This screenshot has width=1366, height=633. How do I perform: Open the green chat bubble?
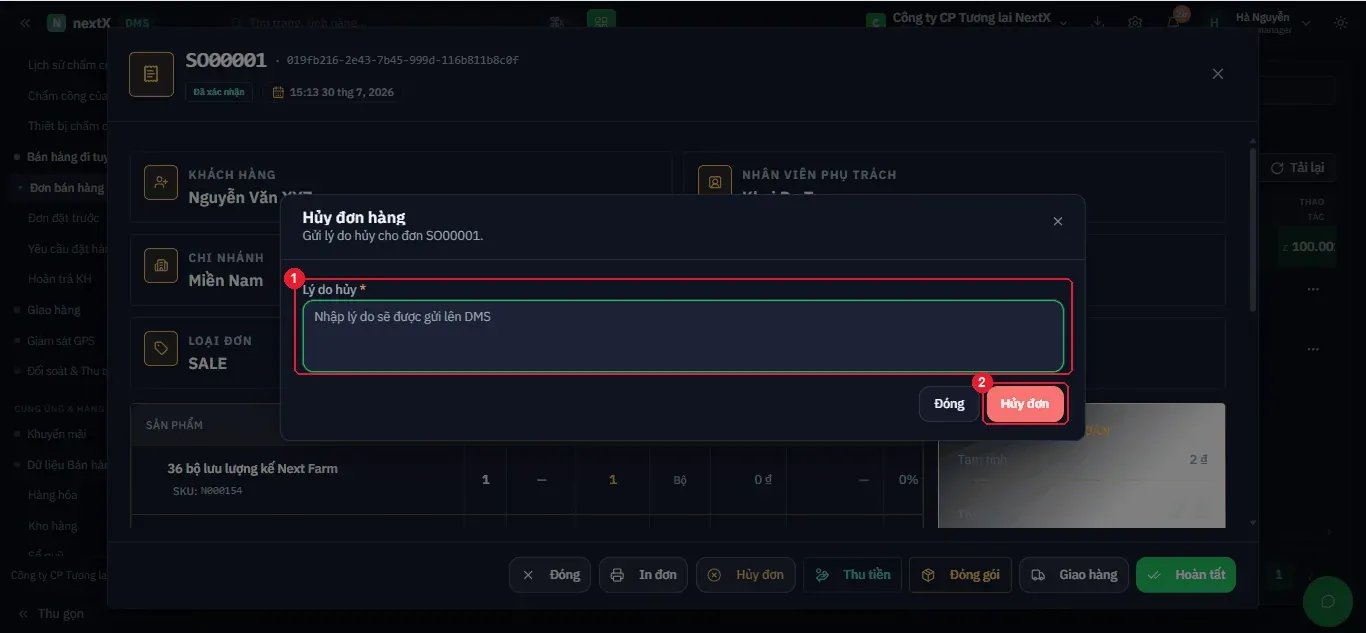pos(1328,600)
